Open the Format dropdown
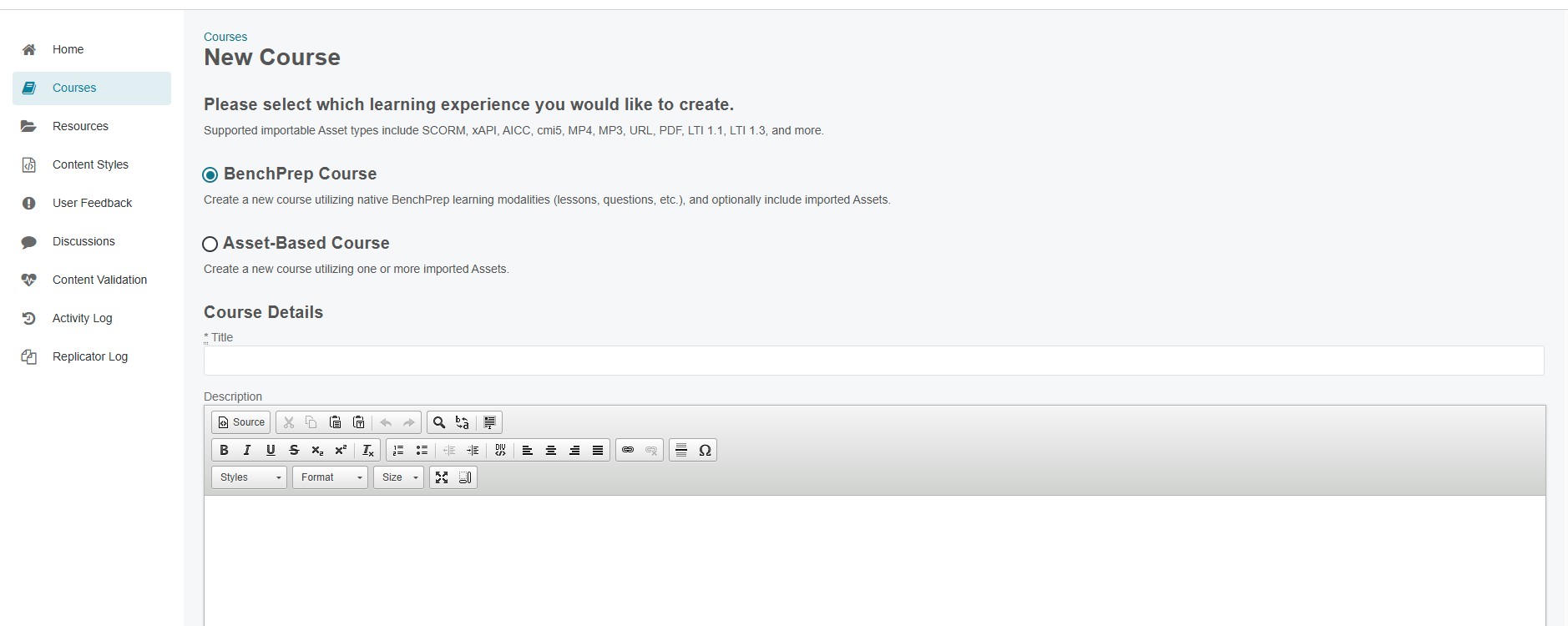1568x626 pixels. point(330,477)
